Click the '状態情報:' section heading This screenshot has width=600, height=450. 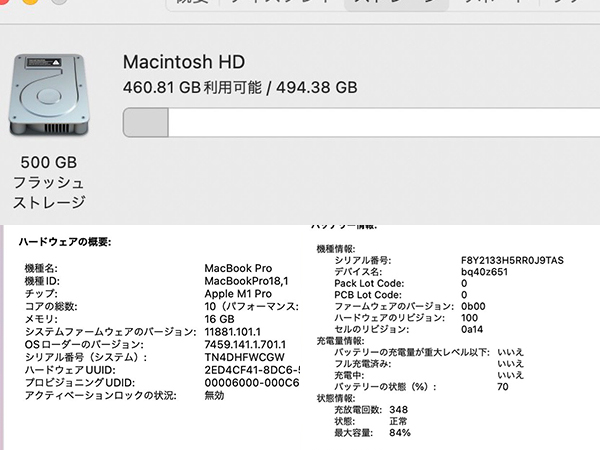336,398
